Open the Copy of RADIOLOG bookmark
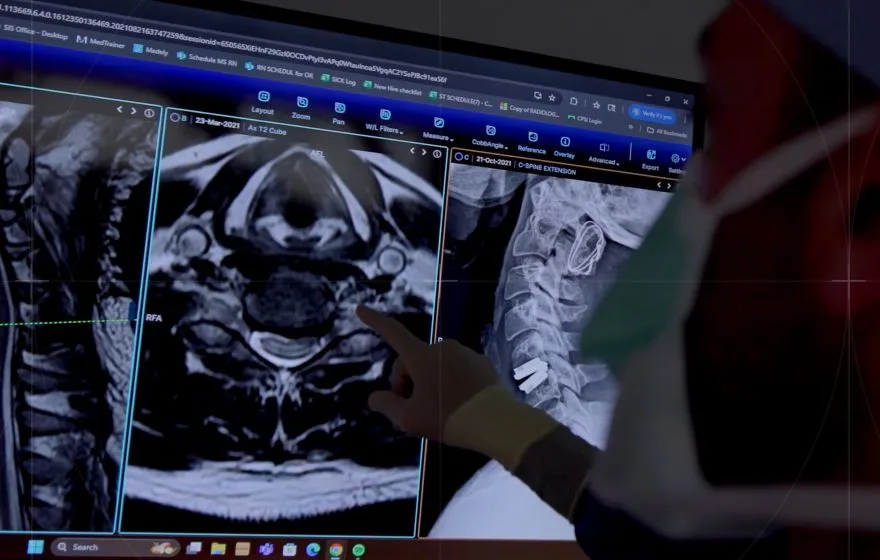This screenshot has width=880, height=560. click(529, 109)
